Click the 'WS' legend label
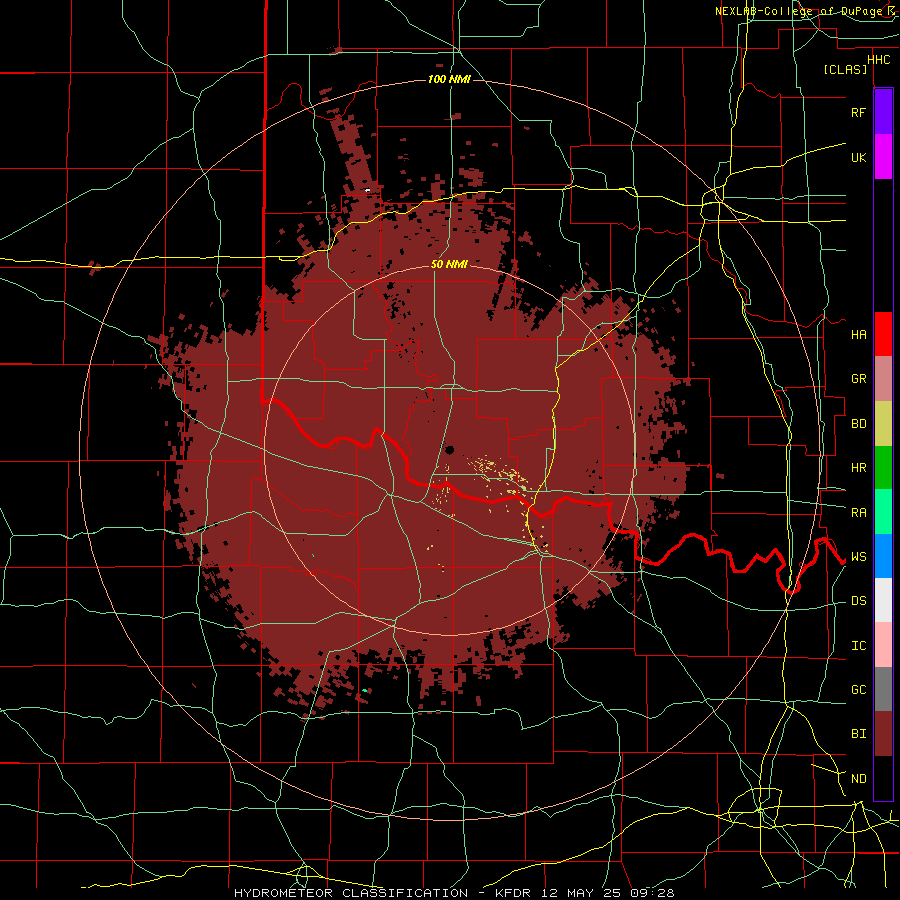Image resolution: width=900 pixels, height=900 pixels. [858, 556]
